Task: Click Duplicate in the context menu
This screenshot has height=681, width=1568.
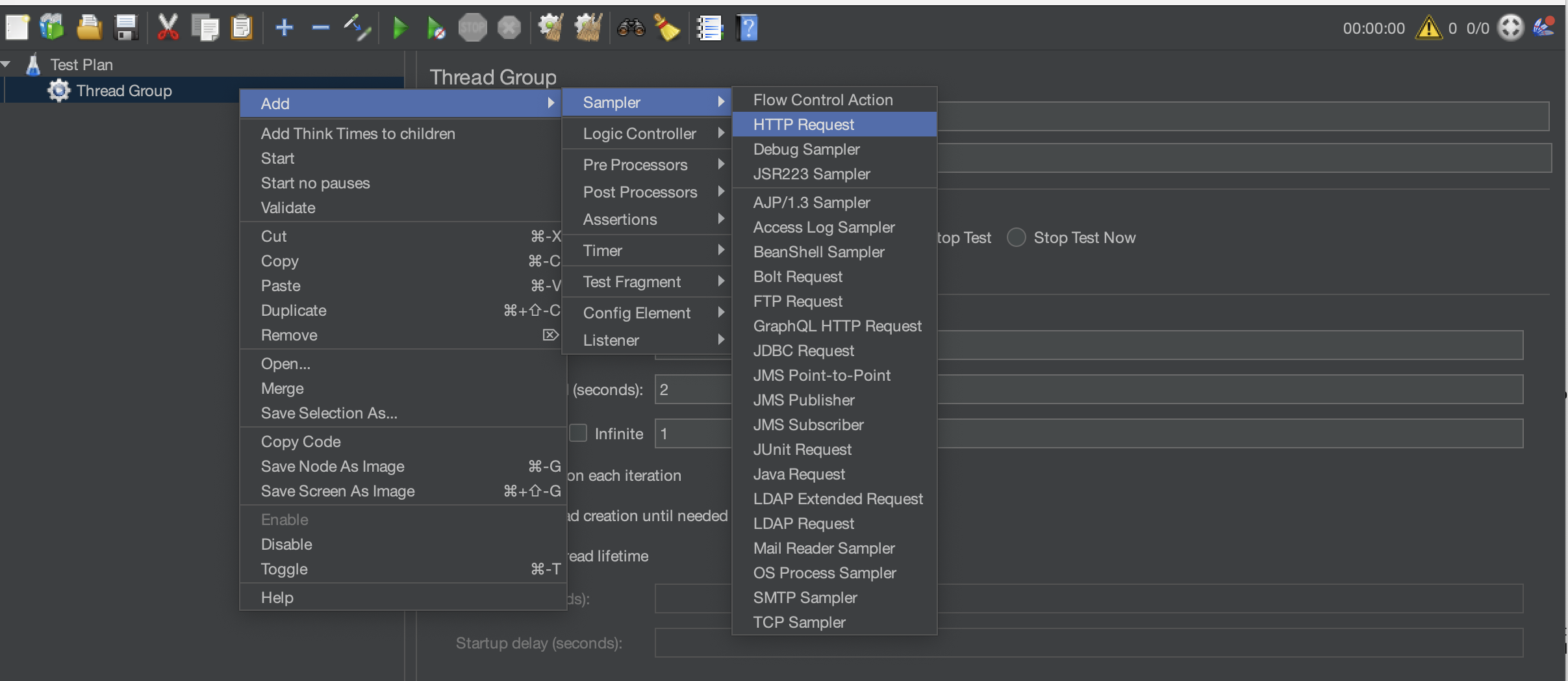Action: [x=294, y=311]
